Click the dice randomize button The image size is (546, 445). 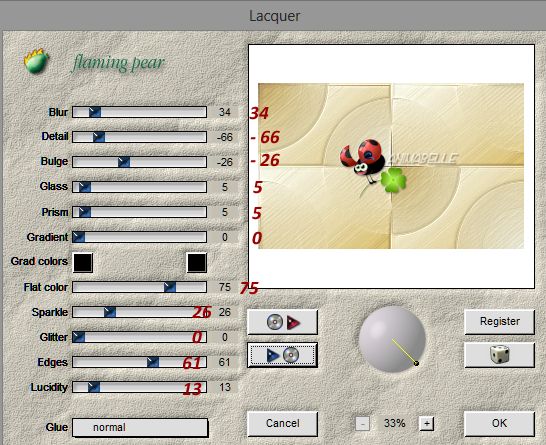coord(500,355)
